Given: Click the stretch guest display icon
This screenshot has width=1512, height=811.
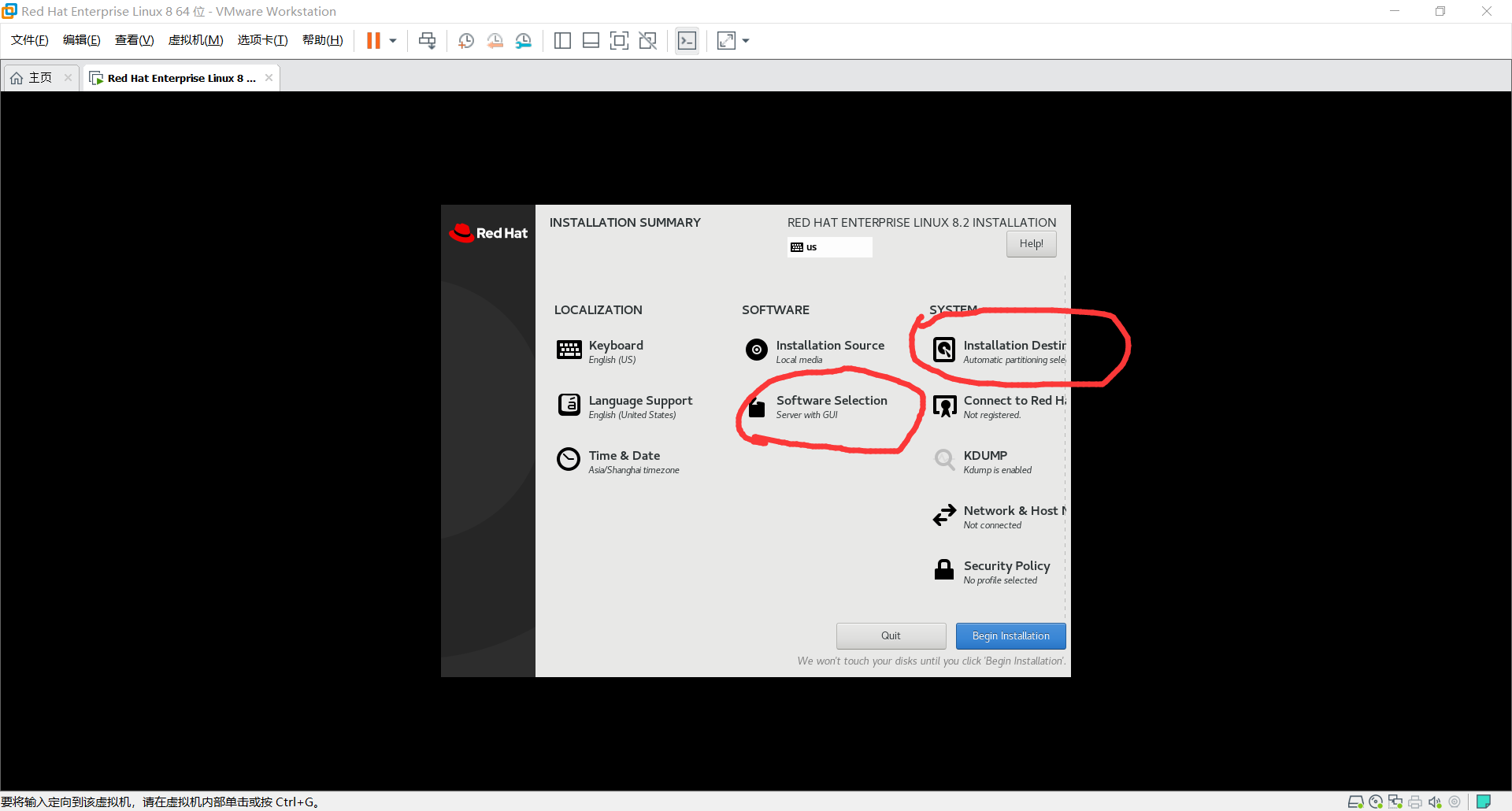Looking at the screenshot, I should tap(726, 41).
